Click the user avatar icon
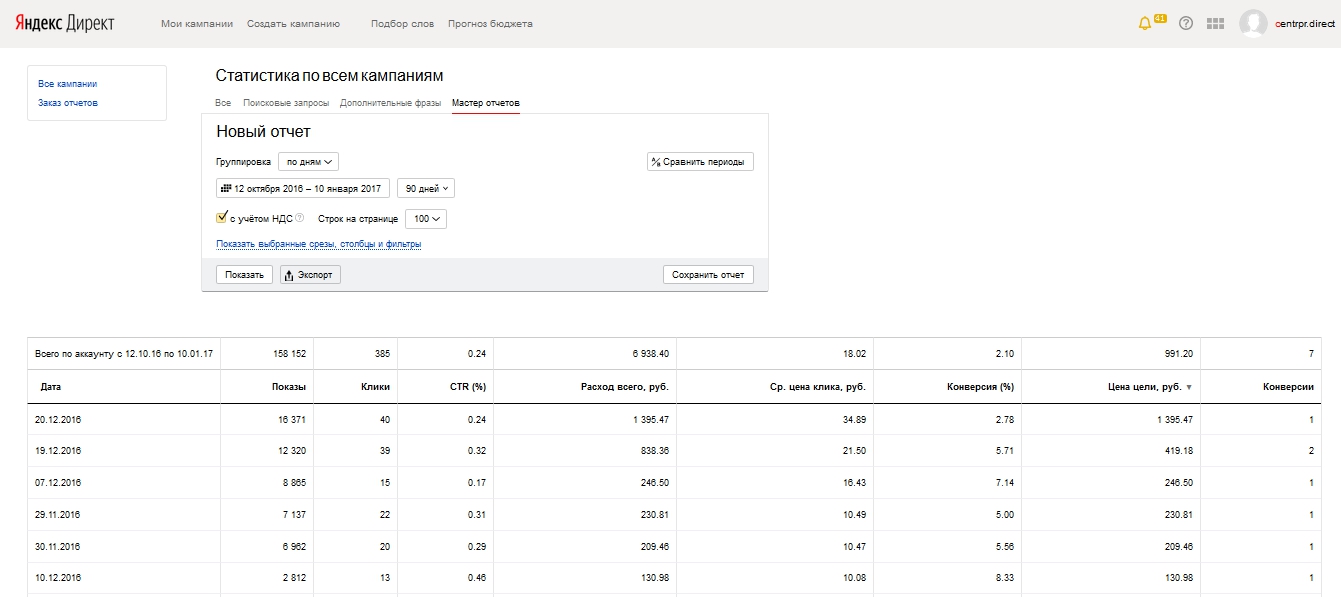Viewport: 1341px width, 597px height. pos(1253,23)
